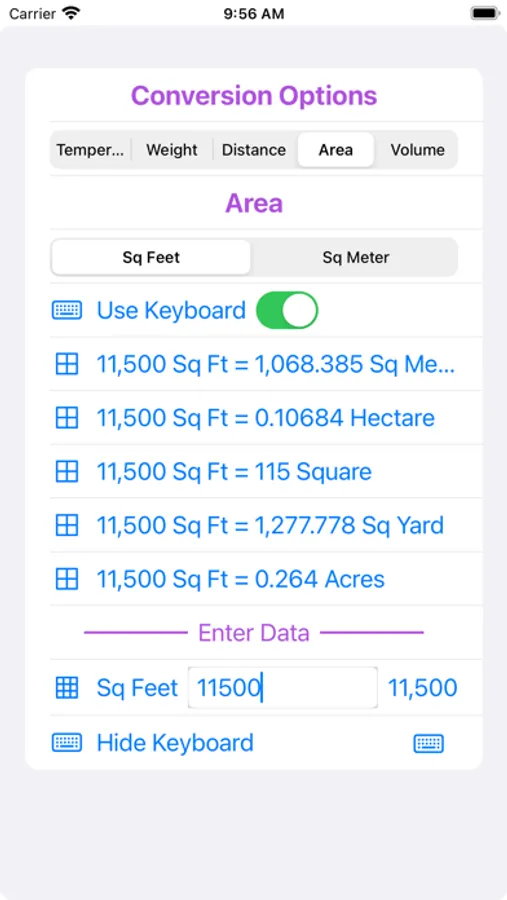Screen dimensions: 507x900
Task: Select the Sq Feet unit segment
Action: point(151,257)
